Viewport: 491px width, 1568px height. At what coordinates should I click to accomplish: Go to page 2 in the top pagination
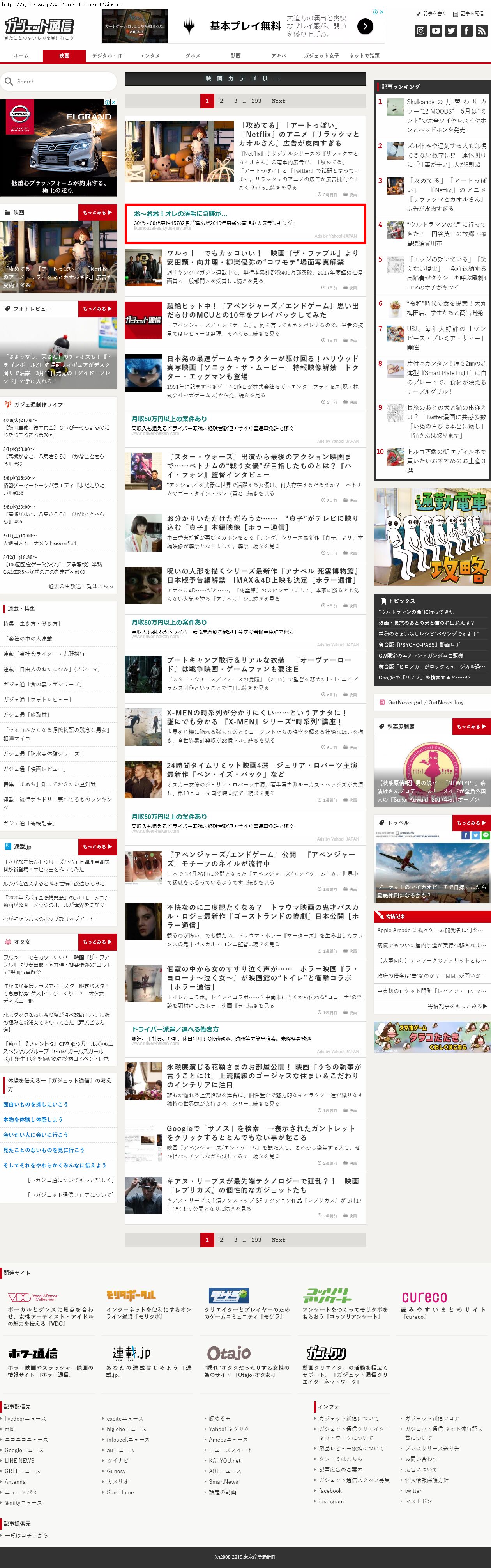221,101
